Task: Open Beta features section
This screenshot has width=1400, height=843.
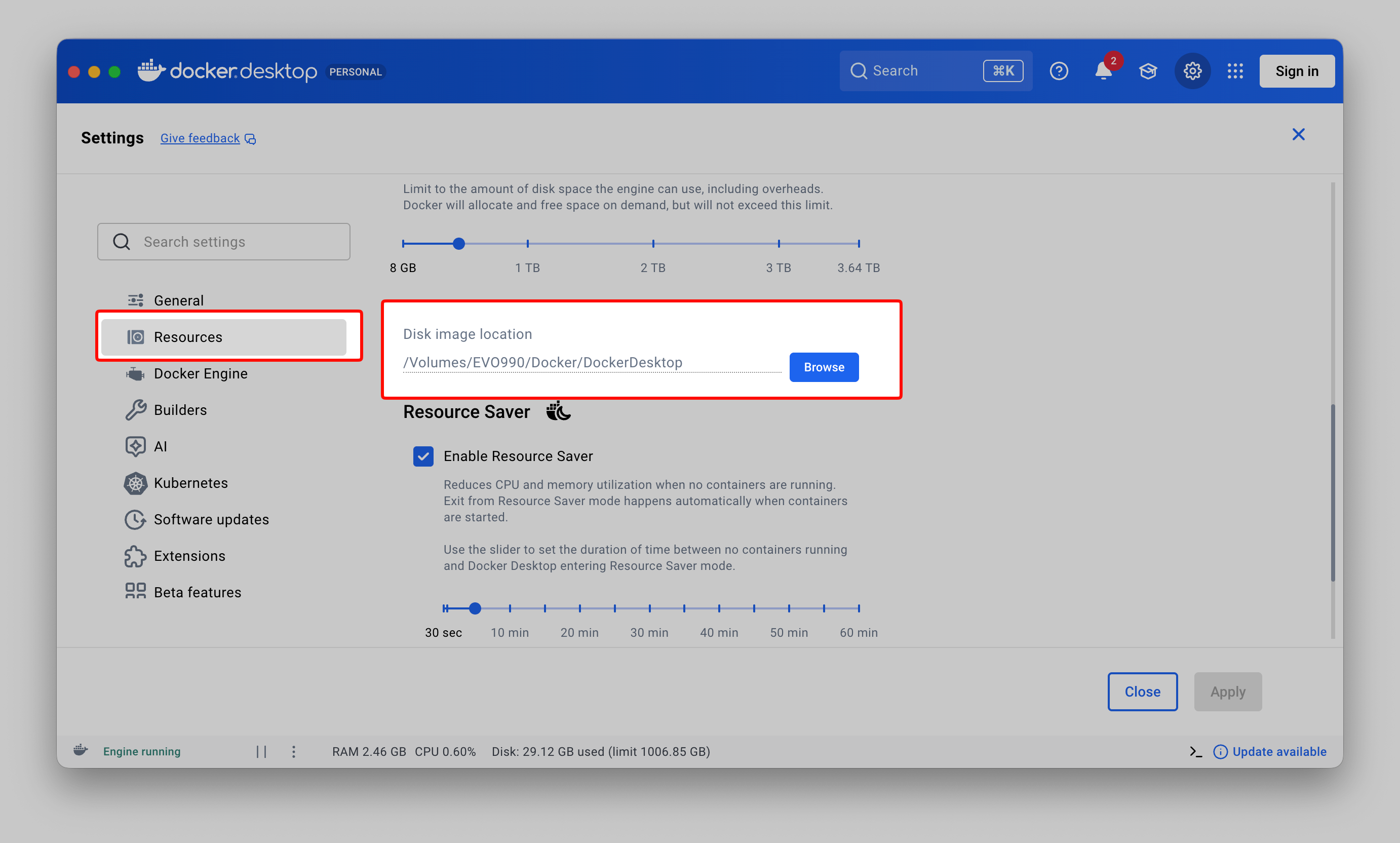Action: (224, 593)
